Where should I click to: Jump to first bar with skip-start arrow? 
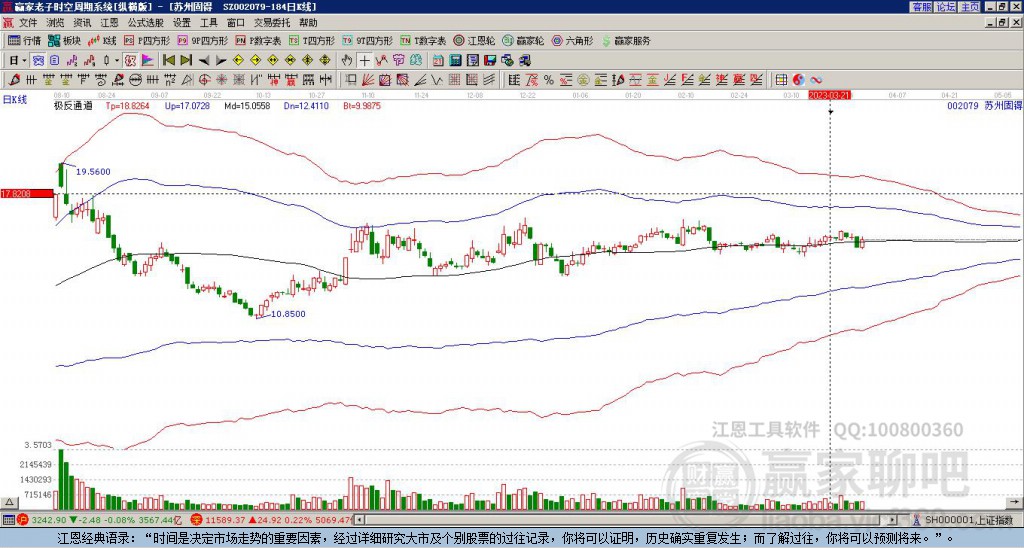click(x=168, y=60)
